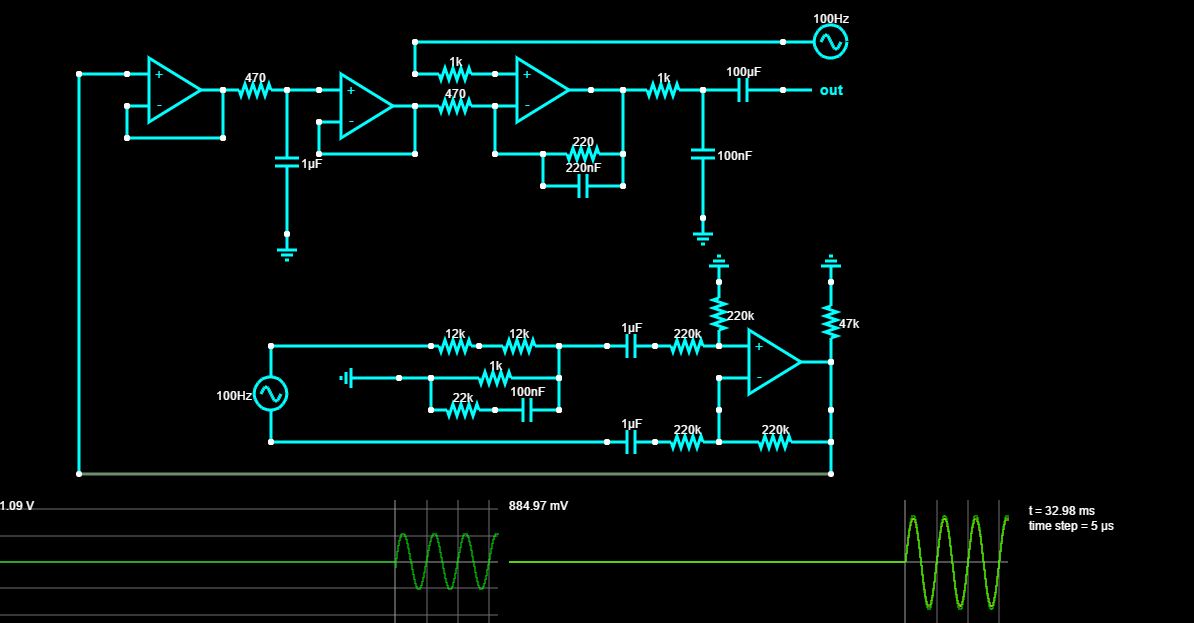Click the 22k resistor
This screenshot has width=1194, height=623.
coord(463,410)
